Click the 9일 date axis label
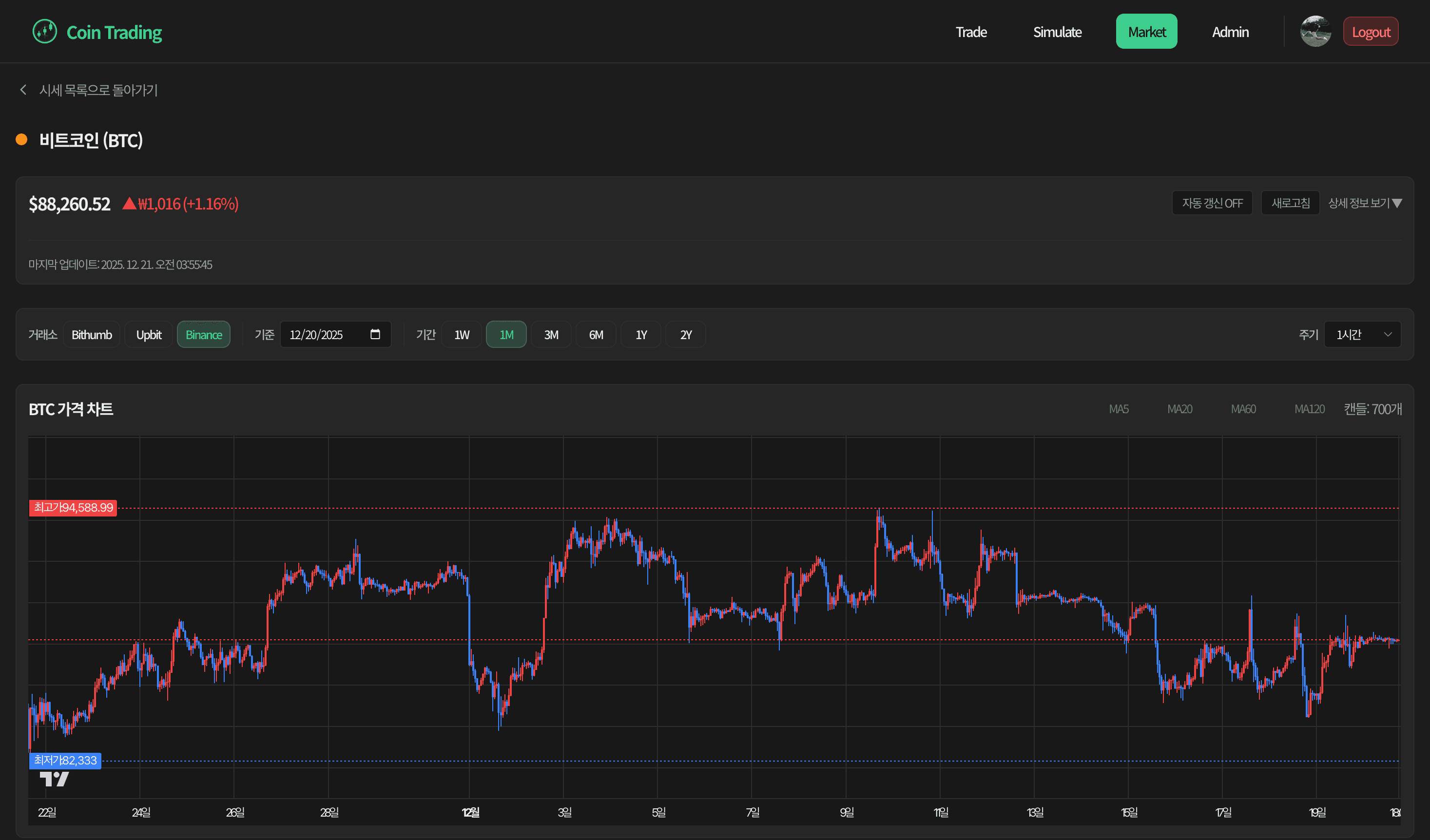Viewport: 1430px width, 840px height. [x=847, y=812]
